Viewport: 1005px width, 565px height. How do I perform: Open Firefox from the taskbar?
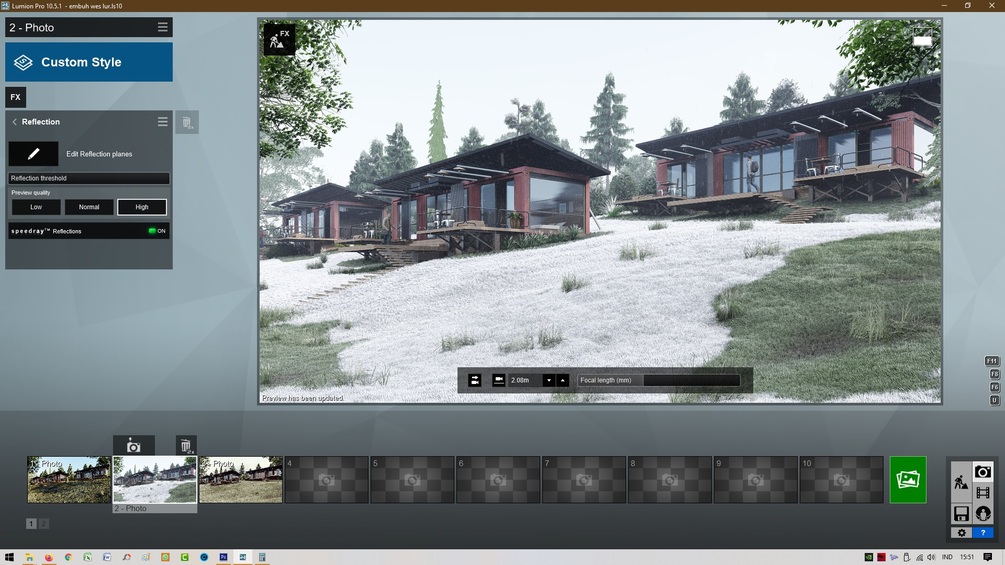click(x=49, y=557)
